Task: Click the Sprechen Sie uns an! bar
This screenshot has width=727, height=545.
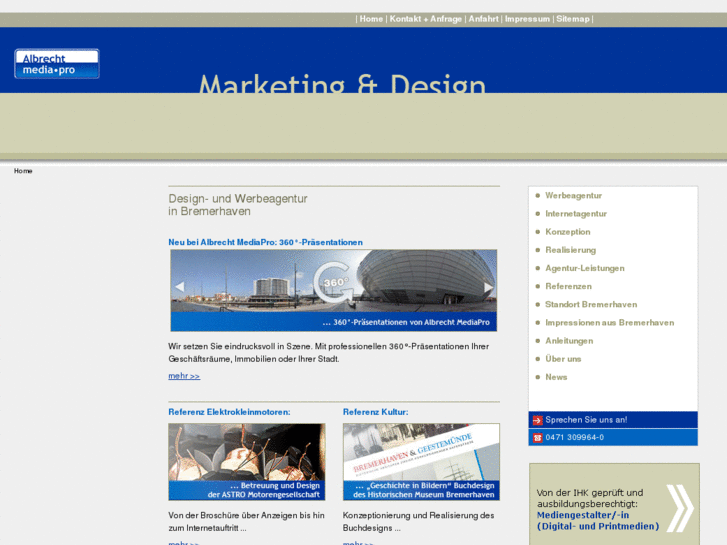Action: pos(613,420)
